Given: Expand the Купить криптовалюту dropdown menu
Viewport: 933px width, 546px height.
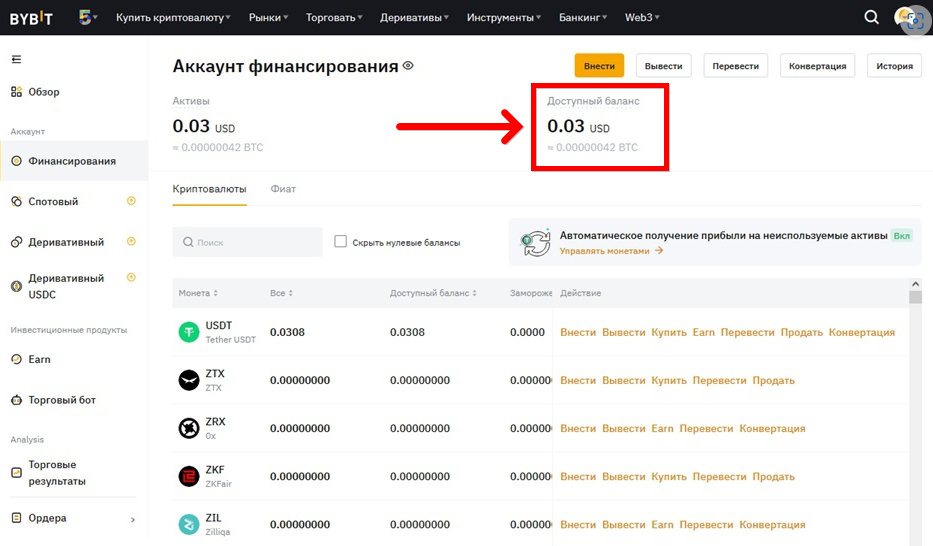Looking at the screenshot, I should pyautogui.click(x=173, y=18).
